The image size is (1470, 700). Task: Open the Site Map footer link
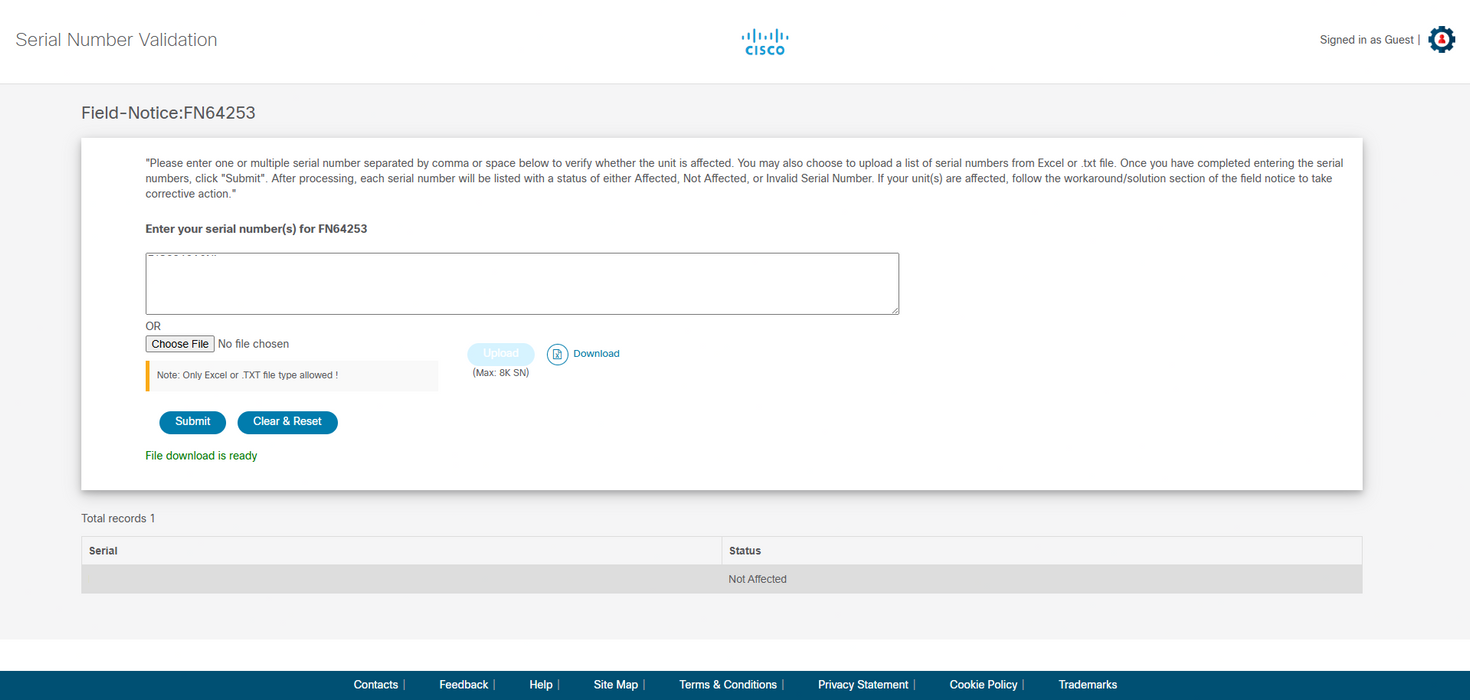click(x=616, y=684)
